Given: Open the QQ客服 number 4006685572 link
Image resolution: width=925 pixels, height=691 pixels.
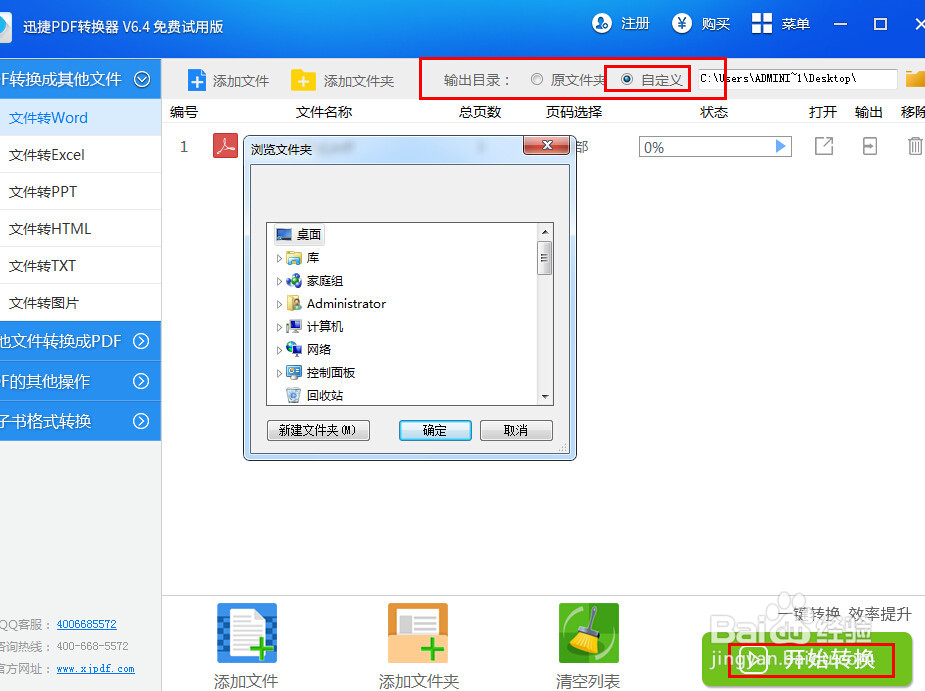Looking at the screenshot, I should click(87, 624).
